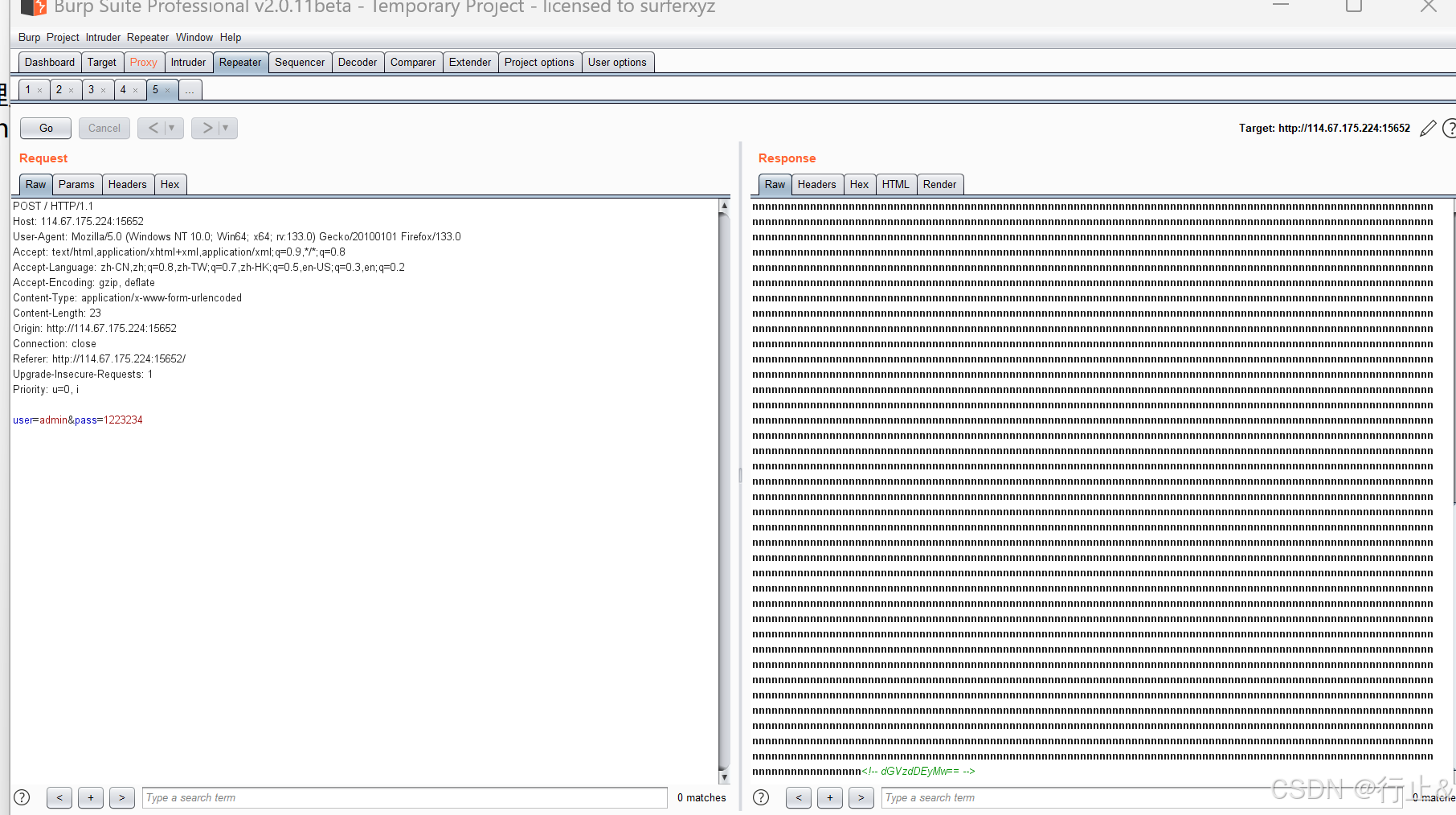This screenshot has width=1456, height=815.
Task: Click the pane divider handle between request and response
Action: click(x=740, y=474)
